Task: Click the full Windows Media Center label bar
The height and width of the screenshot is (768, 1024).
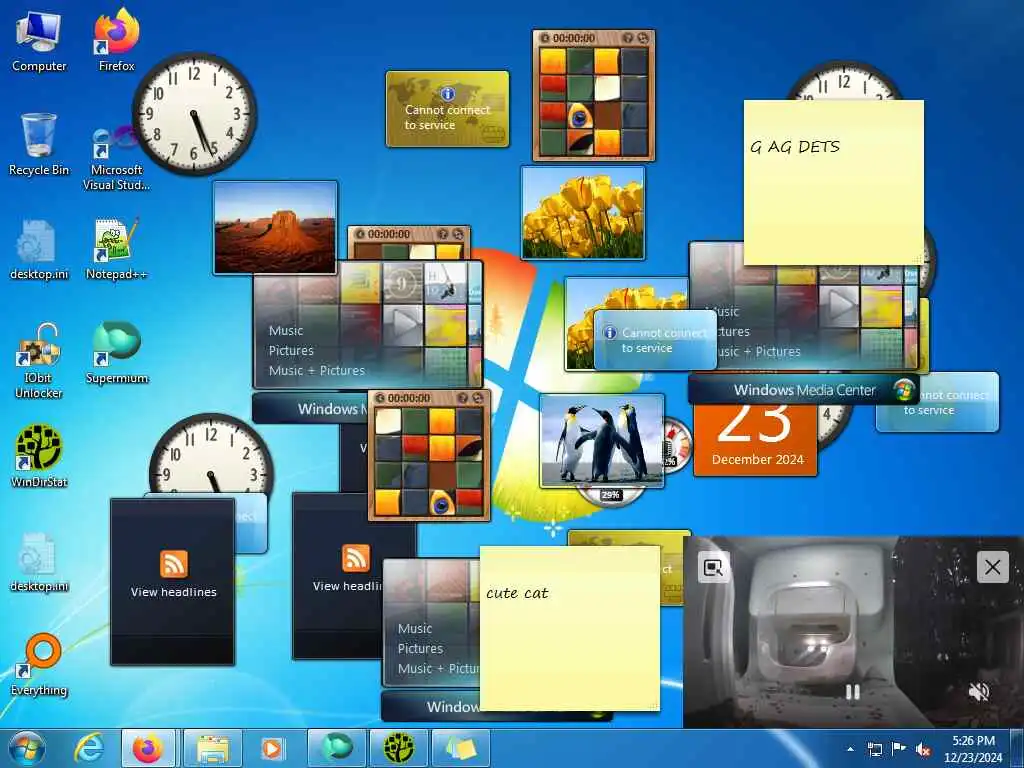Action: coord(804,390)
